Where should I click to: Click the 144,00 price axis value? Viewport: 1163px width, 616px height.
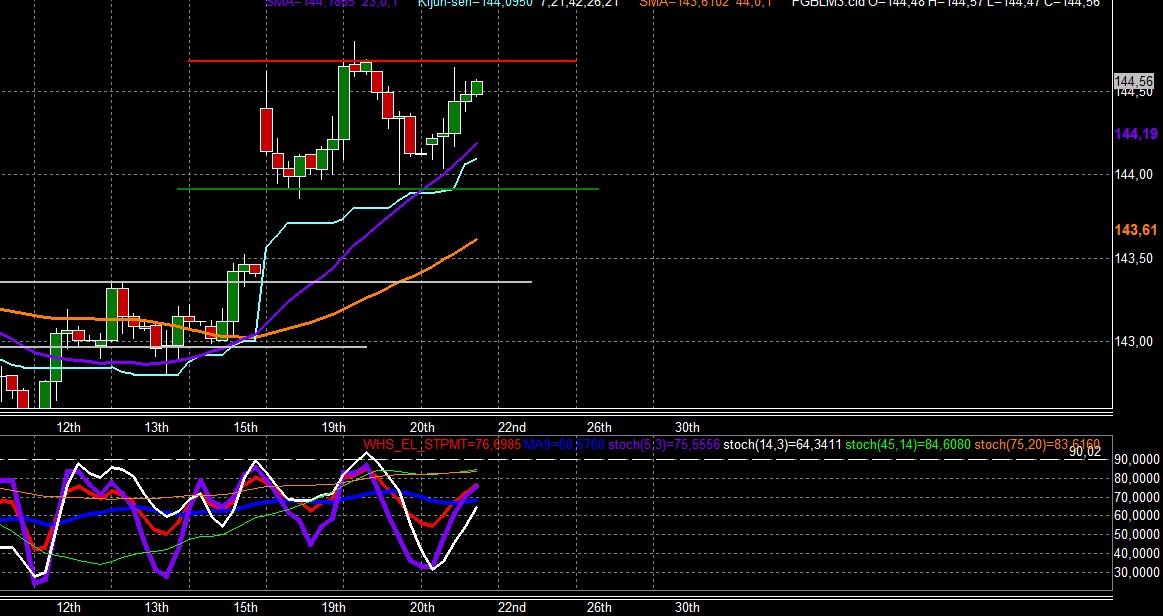pyautogui.click(x=1134, y=175)
